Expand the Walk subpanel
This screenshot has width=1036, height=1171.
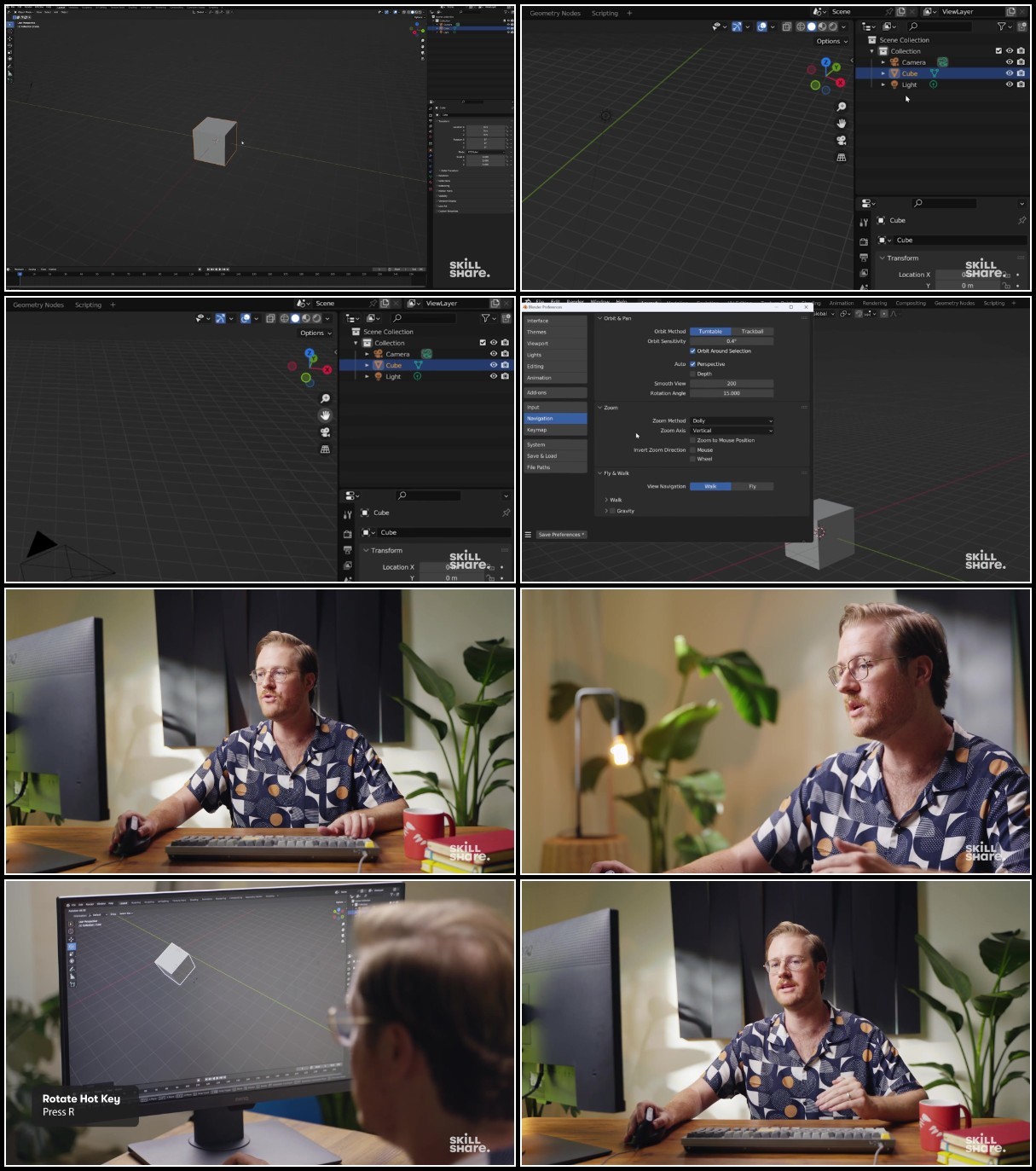(606, 500)
